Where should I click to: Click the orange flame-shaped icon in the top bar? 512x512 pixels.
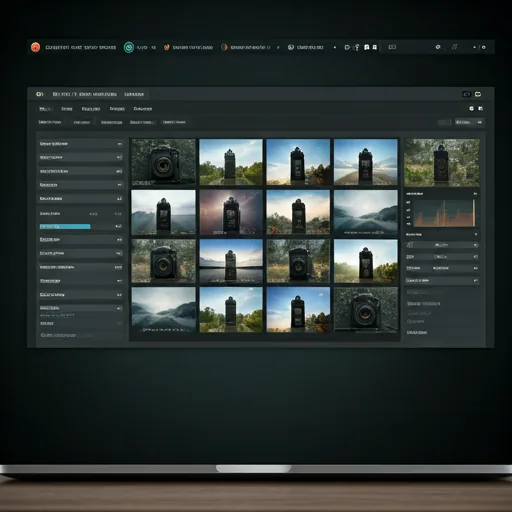166,47
